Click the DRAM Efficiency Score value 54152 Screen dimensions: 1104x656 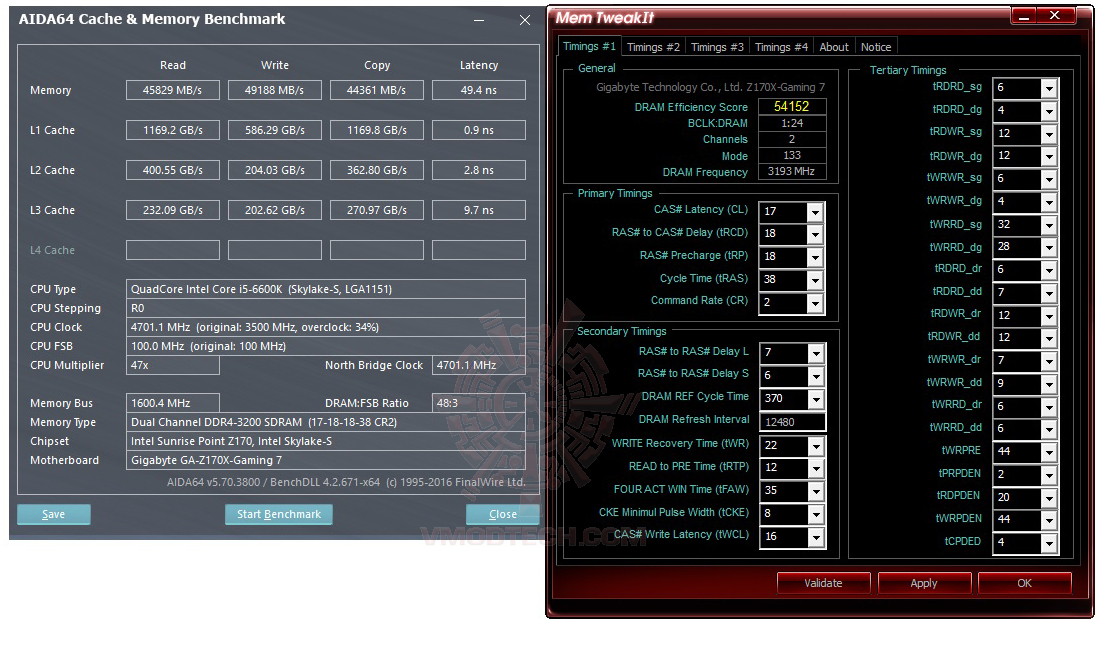pyautogui.click(x=791, y=106)
